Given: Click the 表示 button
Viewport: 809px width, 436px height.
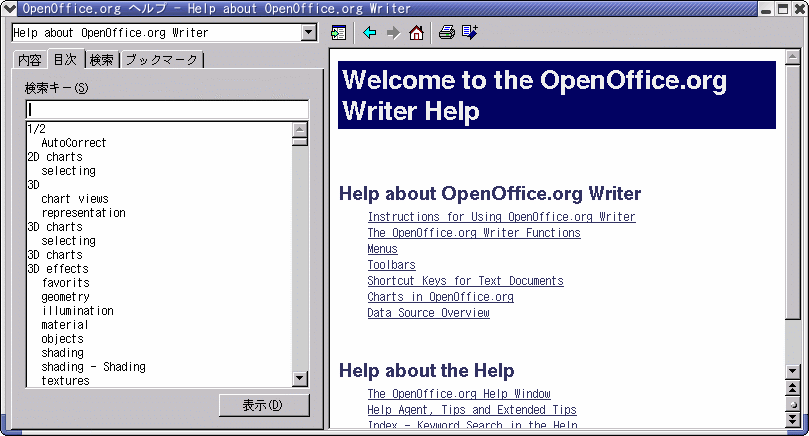Looking at the screenshot, I should [x=264, y=405].
